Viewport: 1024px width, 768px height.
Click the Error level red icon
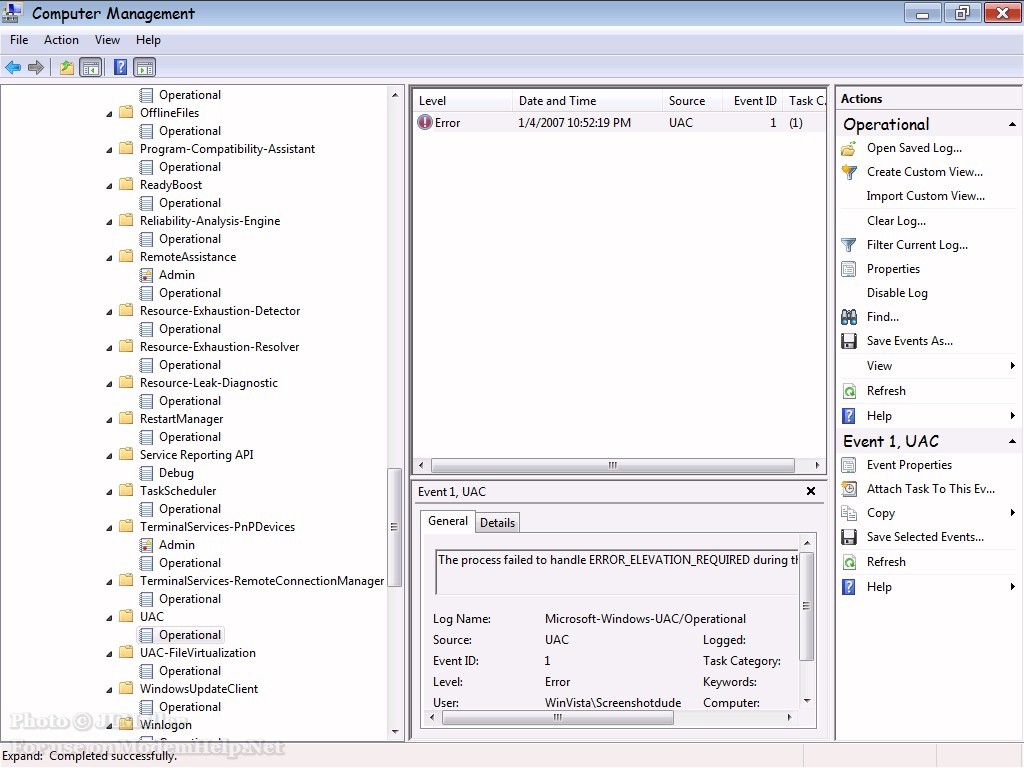click(425, 122)
